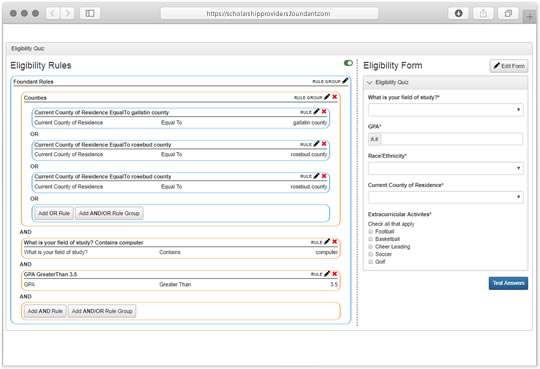540x369 pixels.
Task: Click the 'gallatin county' rule value
Action: (310, 123)
